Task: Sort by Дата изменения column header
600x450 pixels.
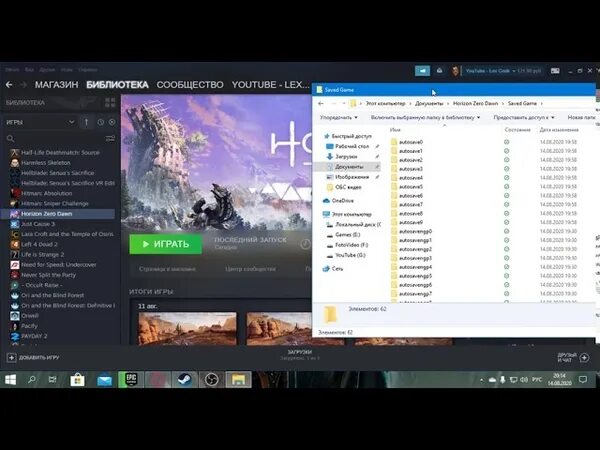Action: pyautogui.click(x=559, y=130)
